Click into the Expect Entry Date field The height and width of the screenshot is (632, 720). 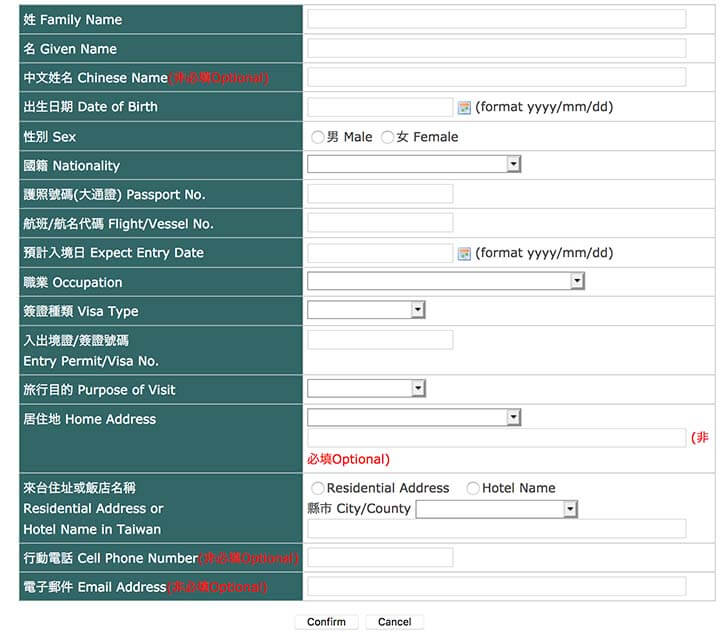[380, 253]
